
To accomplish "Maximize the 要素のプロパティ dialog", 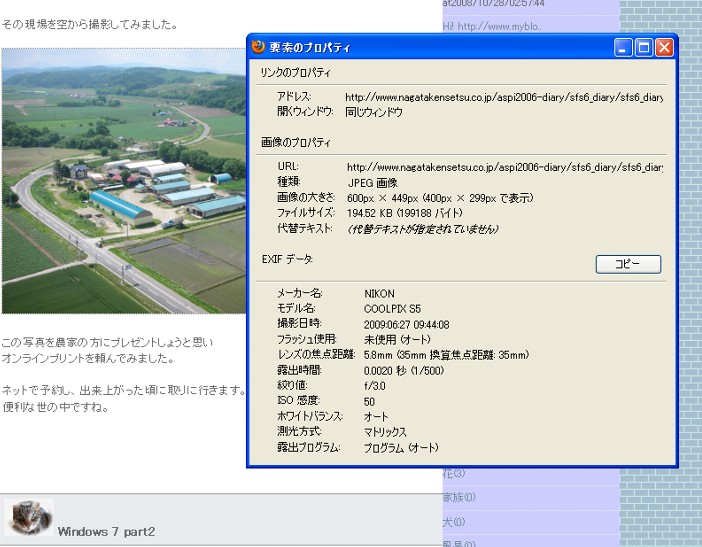I will (644, 47).
